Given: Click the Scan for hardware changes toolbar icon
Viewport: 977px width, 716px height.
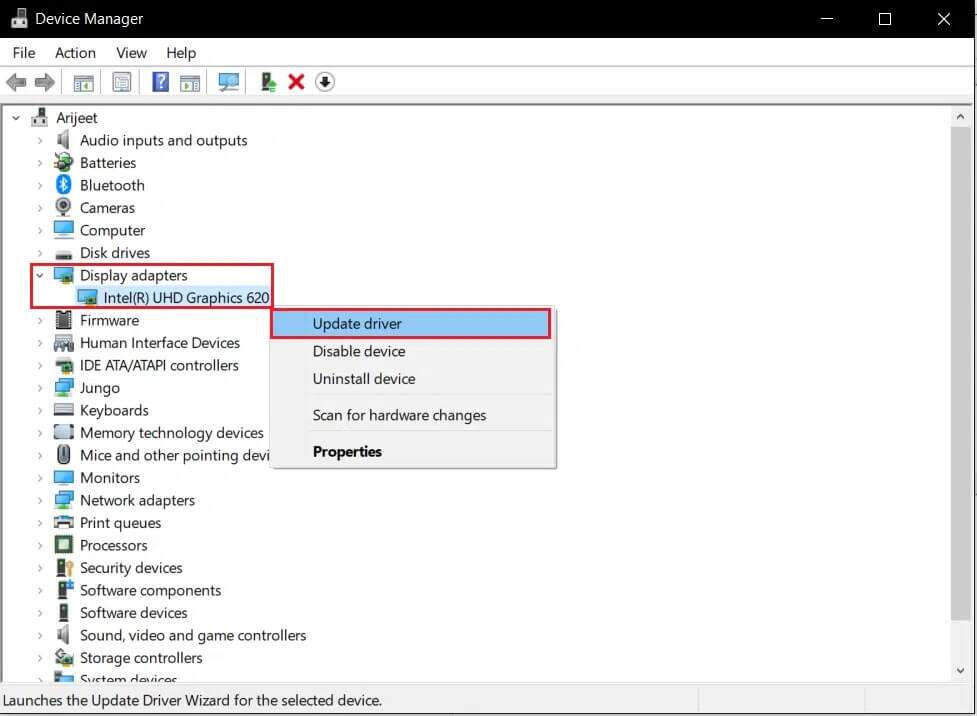Looking at the screenshot, I should tap(229, 82).
